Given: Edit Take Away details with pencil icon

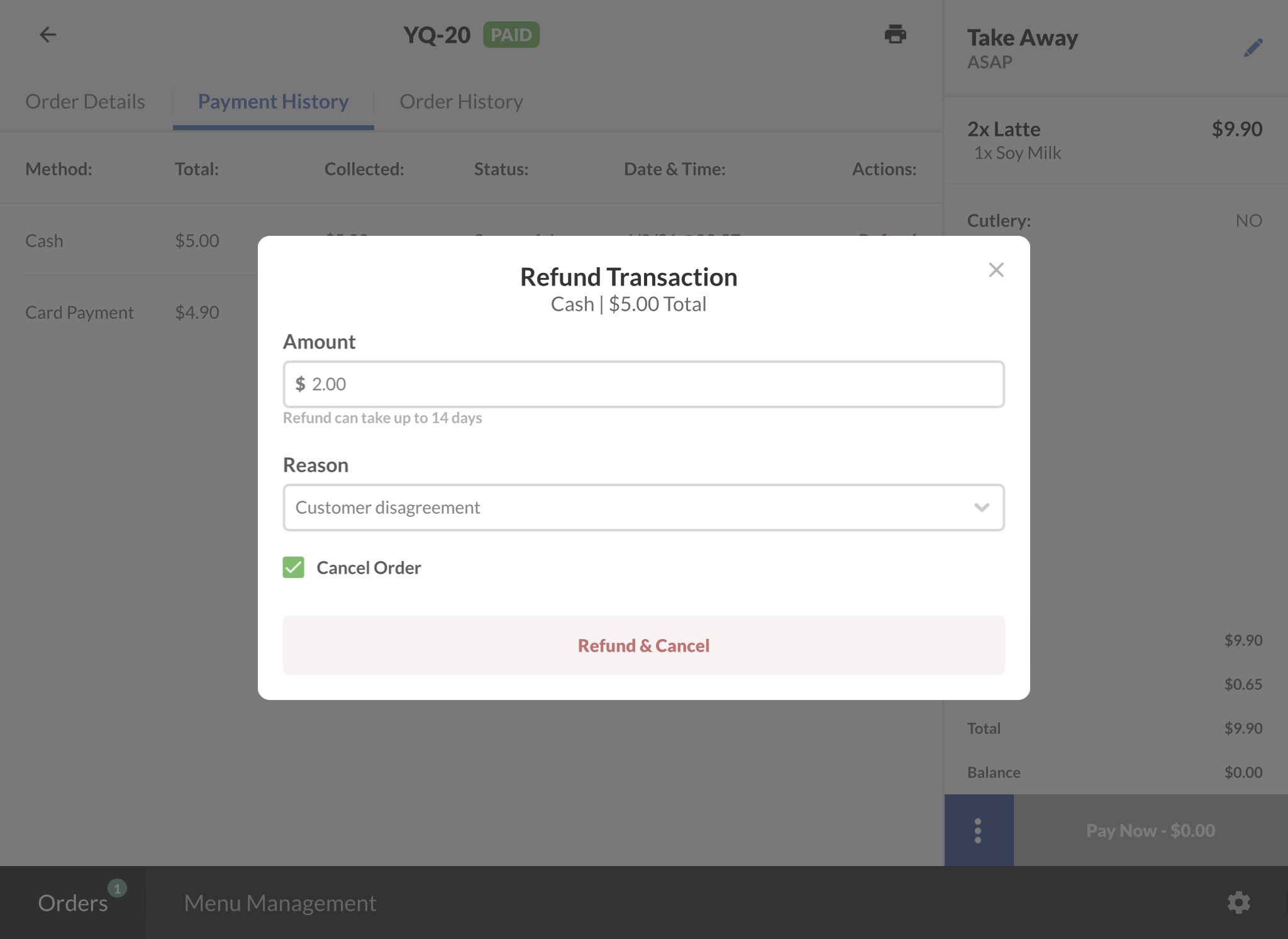Looking at the screenshot, I should click(x=1253, y=48).
